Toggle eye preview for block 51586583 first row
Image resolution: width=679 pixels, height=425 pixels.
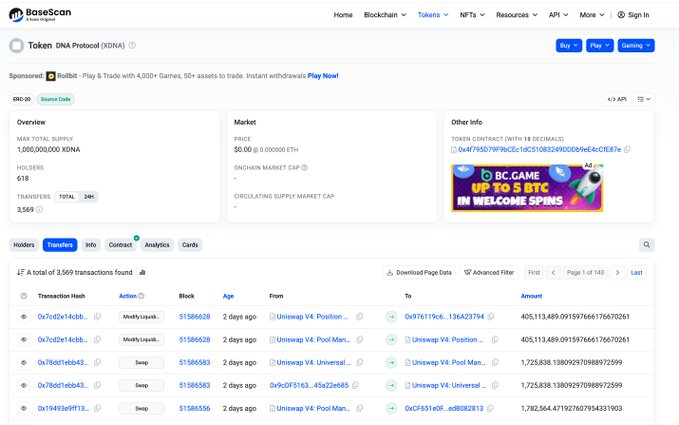(x=24, y=362)
